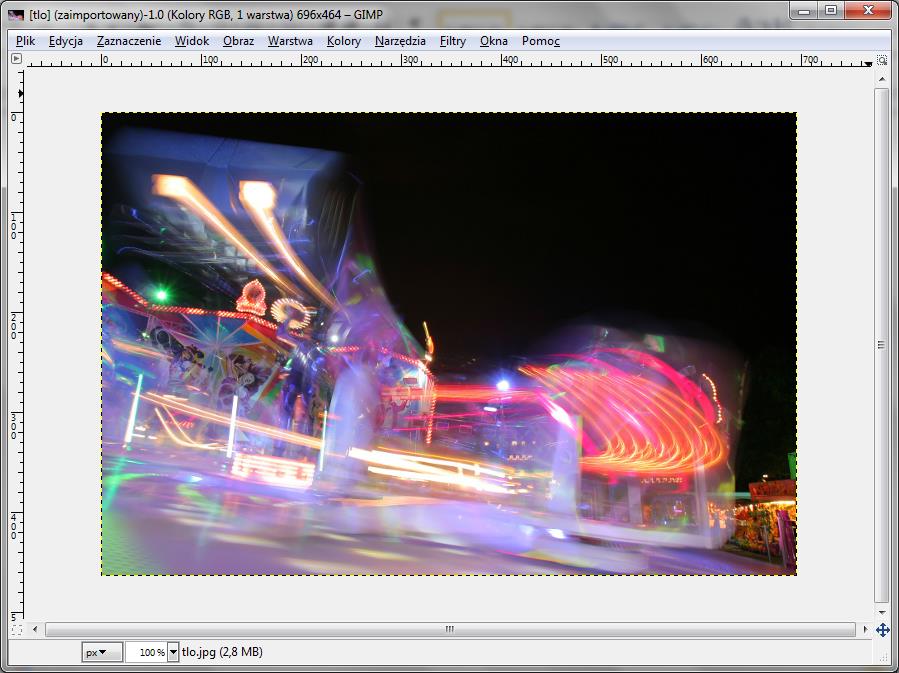
Task: Open the Plik menu
Action: pos(25,41)
